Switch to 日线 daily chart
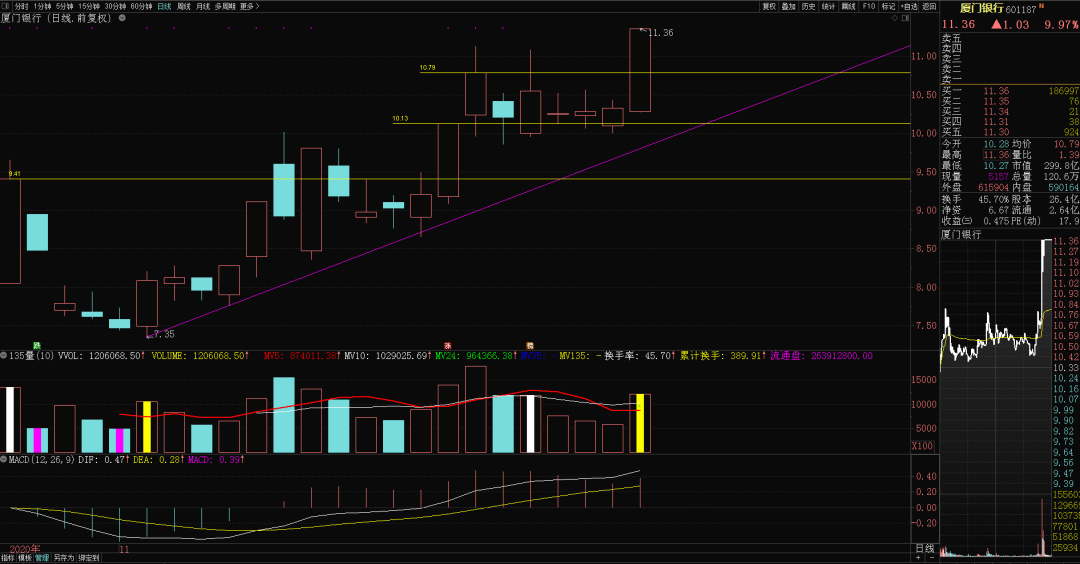 pyautogui.click(x=164, y=6)
